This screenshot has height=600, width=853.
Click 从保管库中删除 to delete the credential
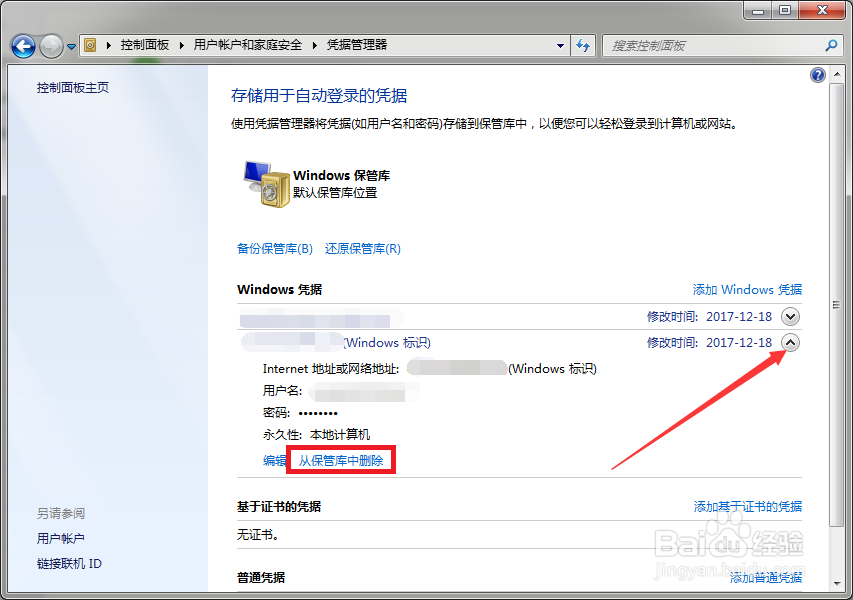coord(341,460)
